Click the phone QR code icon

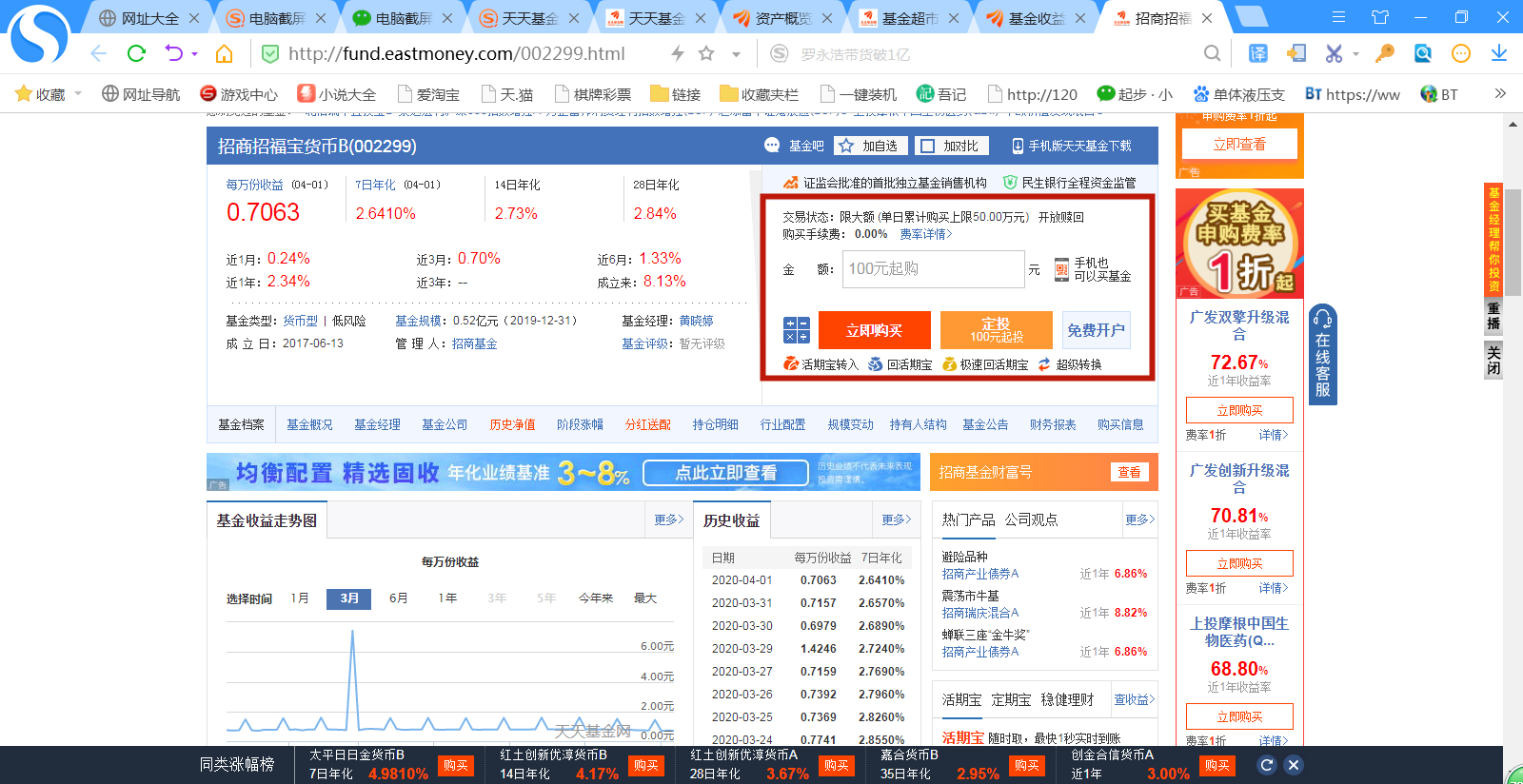[1061, 269]
